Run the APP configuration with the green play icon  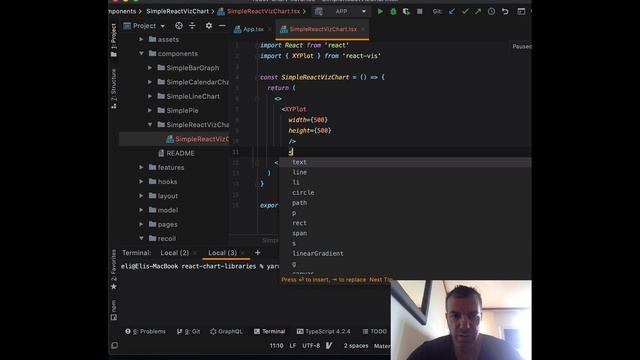tap(380, 11)
